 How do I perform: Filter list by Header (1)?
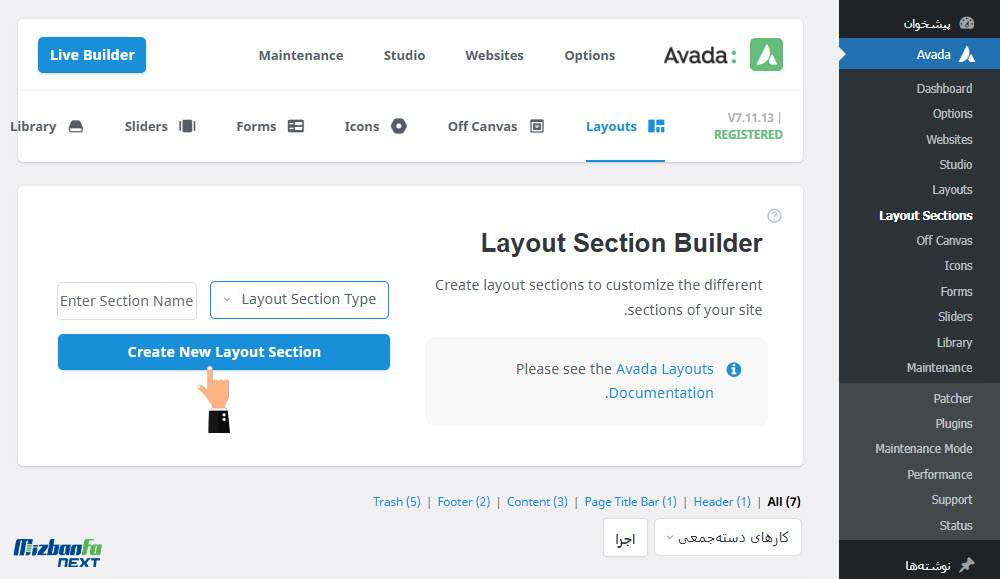point(722,502)
